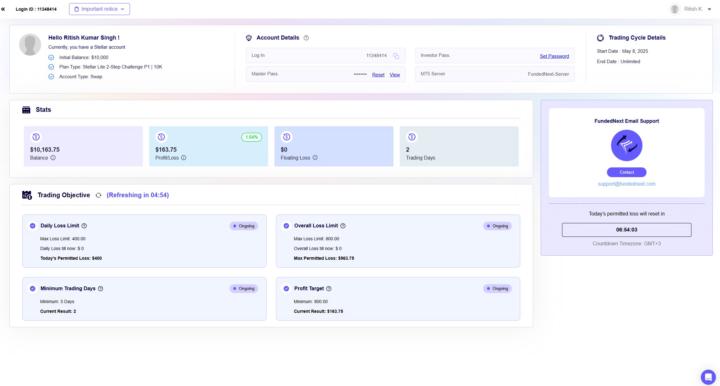
Task: Click the Profit/Loss info icon
Action: (184, 158)
